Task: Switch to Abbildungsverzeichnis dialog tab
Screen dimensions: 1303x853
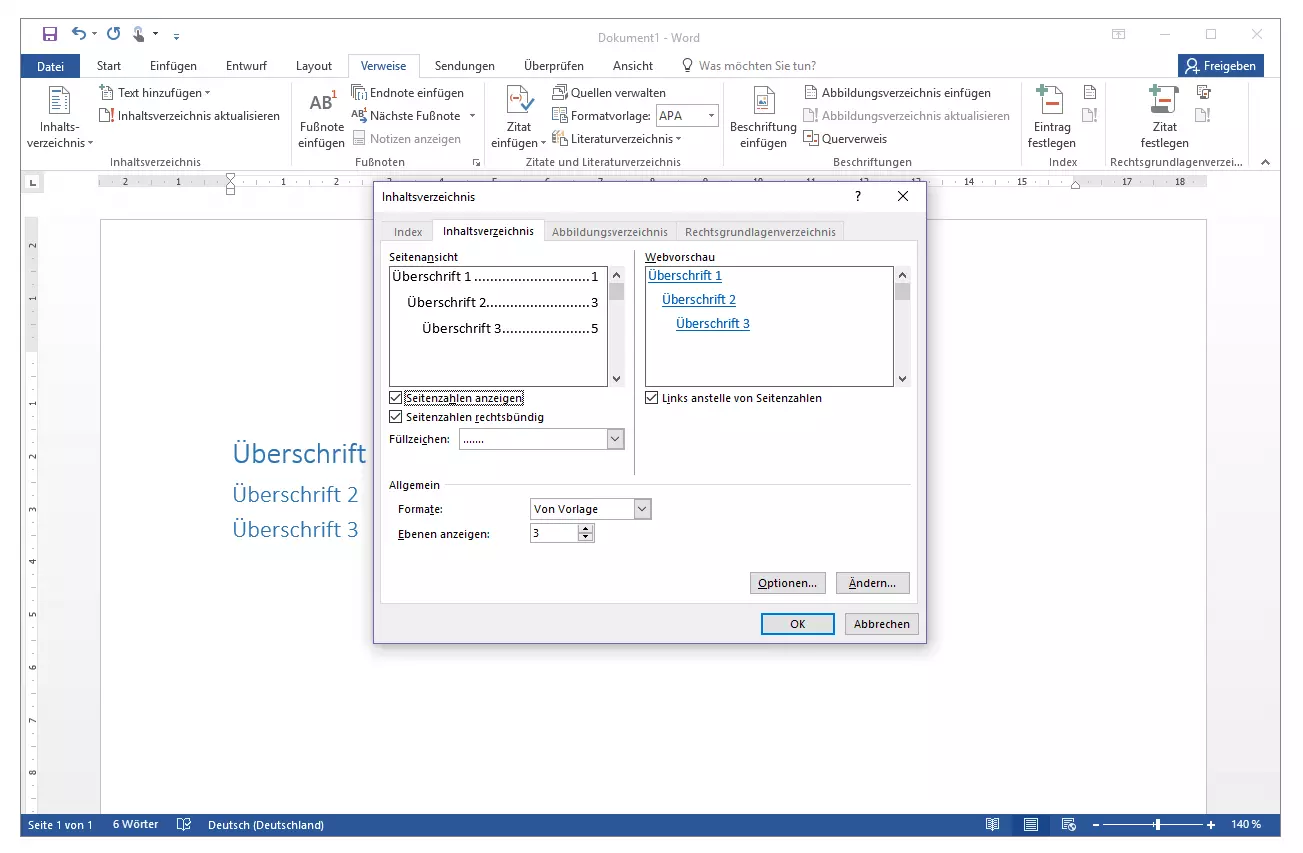Action: coord(610,232)
